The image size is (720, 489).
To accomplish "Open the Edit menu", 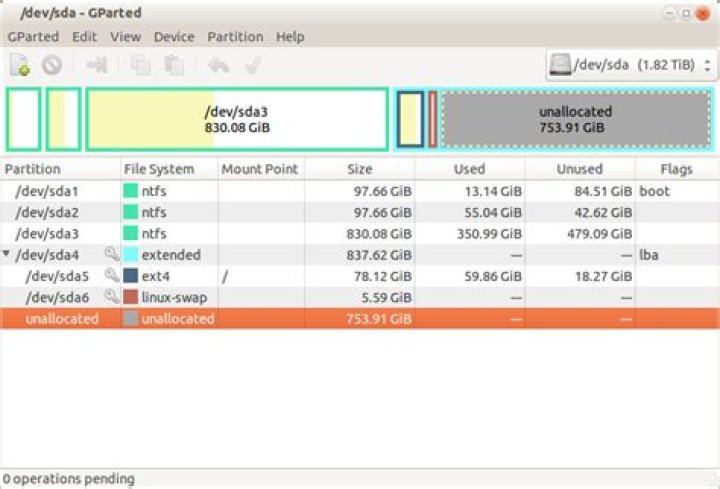I will (84, 37).
